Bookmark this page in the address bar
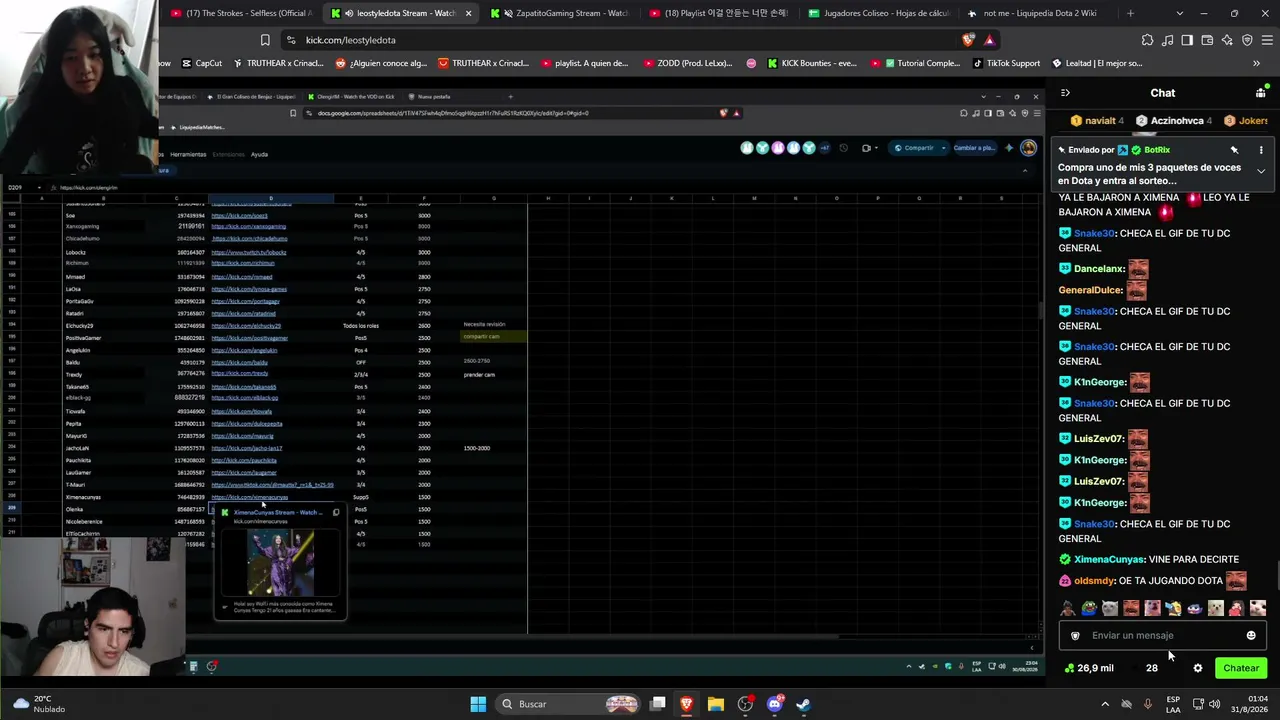Screen dimensions: 1280x720 pyautogui.click(x=265, y=40)
